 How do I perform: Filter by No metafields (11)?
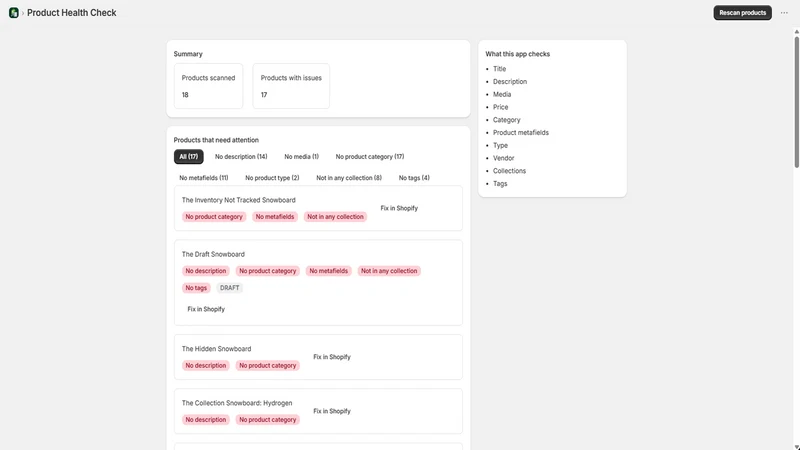(204, 178)
